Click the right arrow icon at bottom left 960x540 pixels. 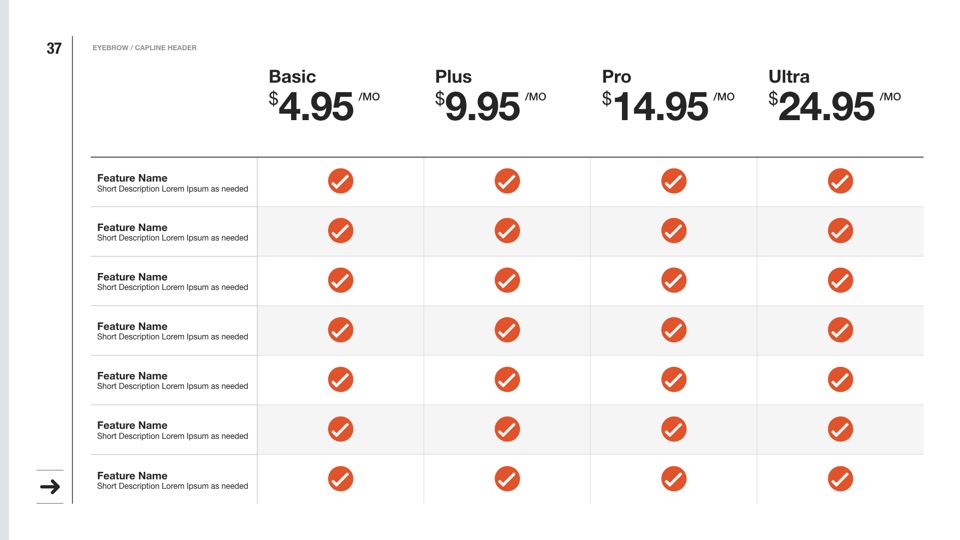coord(50,487)
